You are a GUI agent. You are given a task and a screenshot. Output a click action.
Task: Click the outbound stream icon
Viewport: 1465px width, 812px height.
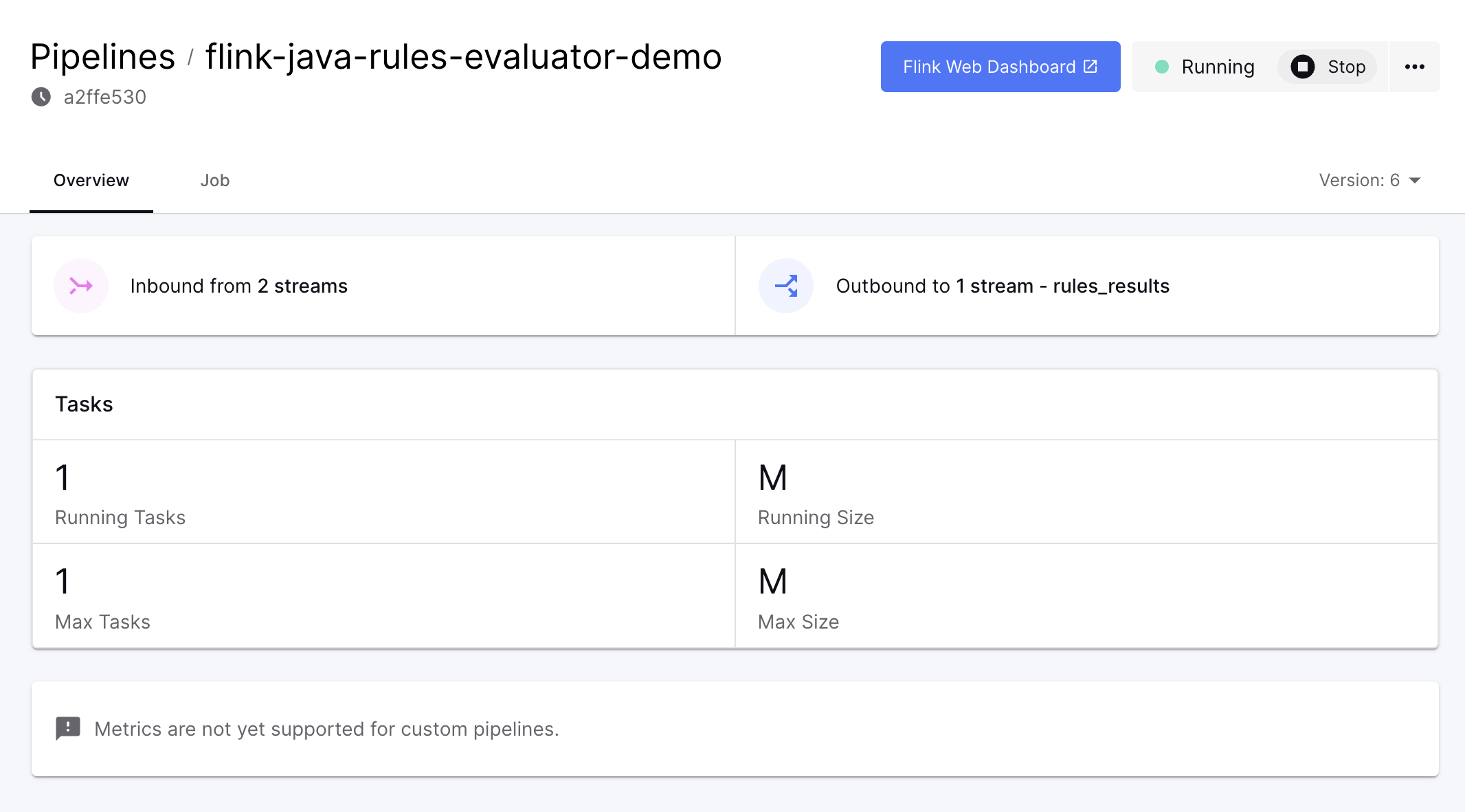tap(785, 286)
